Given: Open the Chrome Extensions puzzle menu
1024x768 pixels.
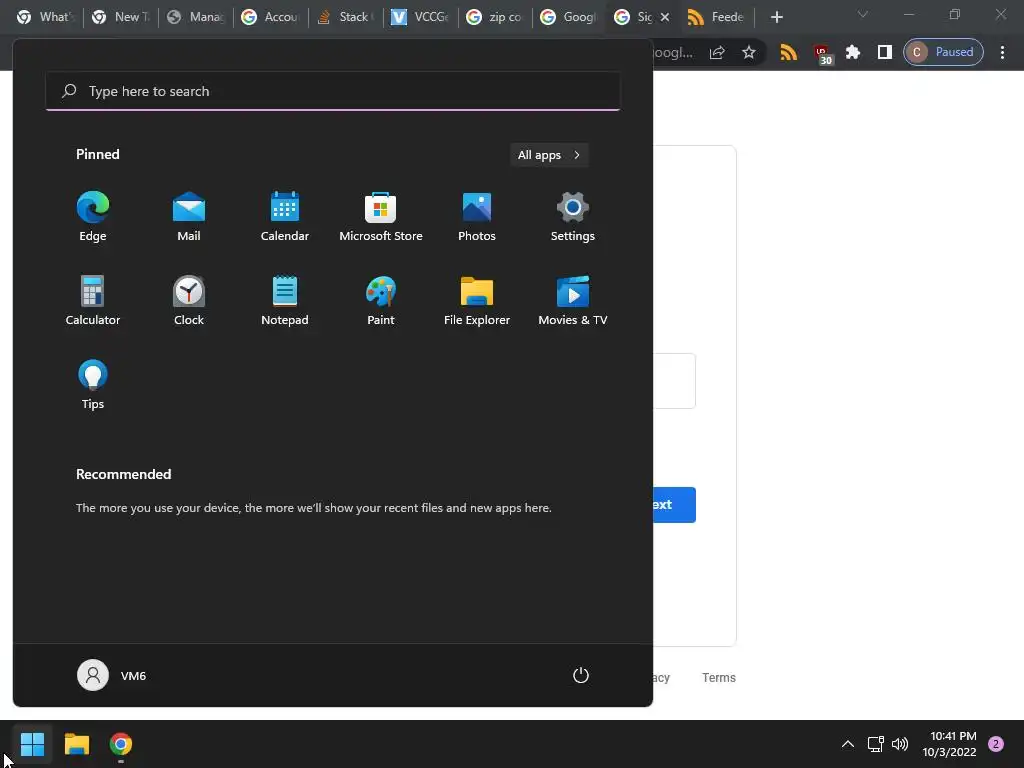Looking at the screenshot, I should click(853, 52).
